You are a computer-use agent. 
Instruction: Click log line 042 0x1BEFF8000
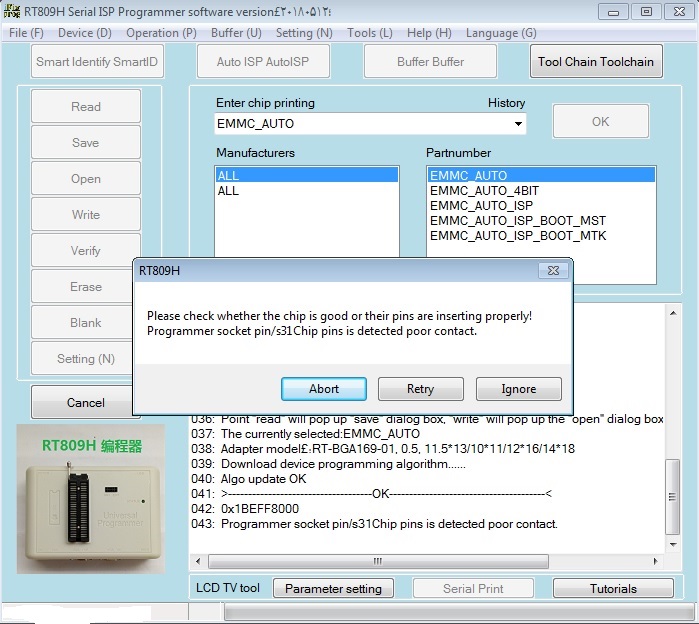click(245, 509)
